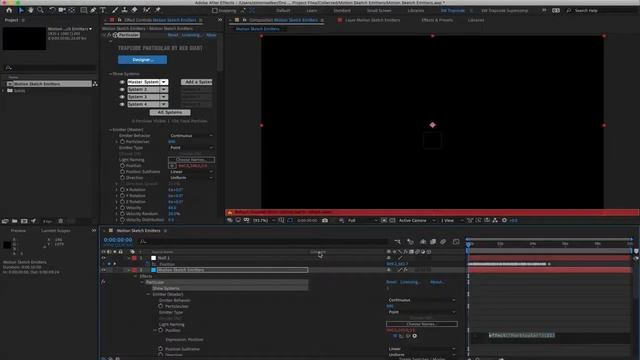640x360 pixels.
Task: Take a viewer snapshot with camera icon
Action: click(x=325, y=220)
